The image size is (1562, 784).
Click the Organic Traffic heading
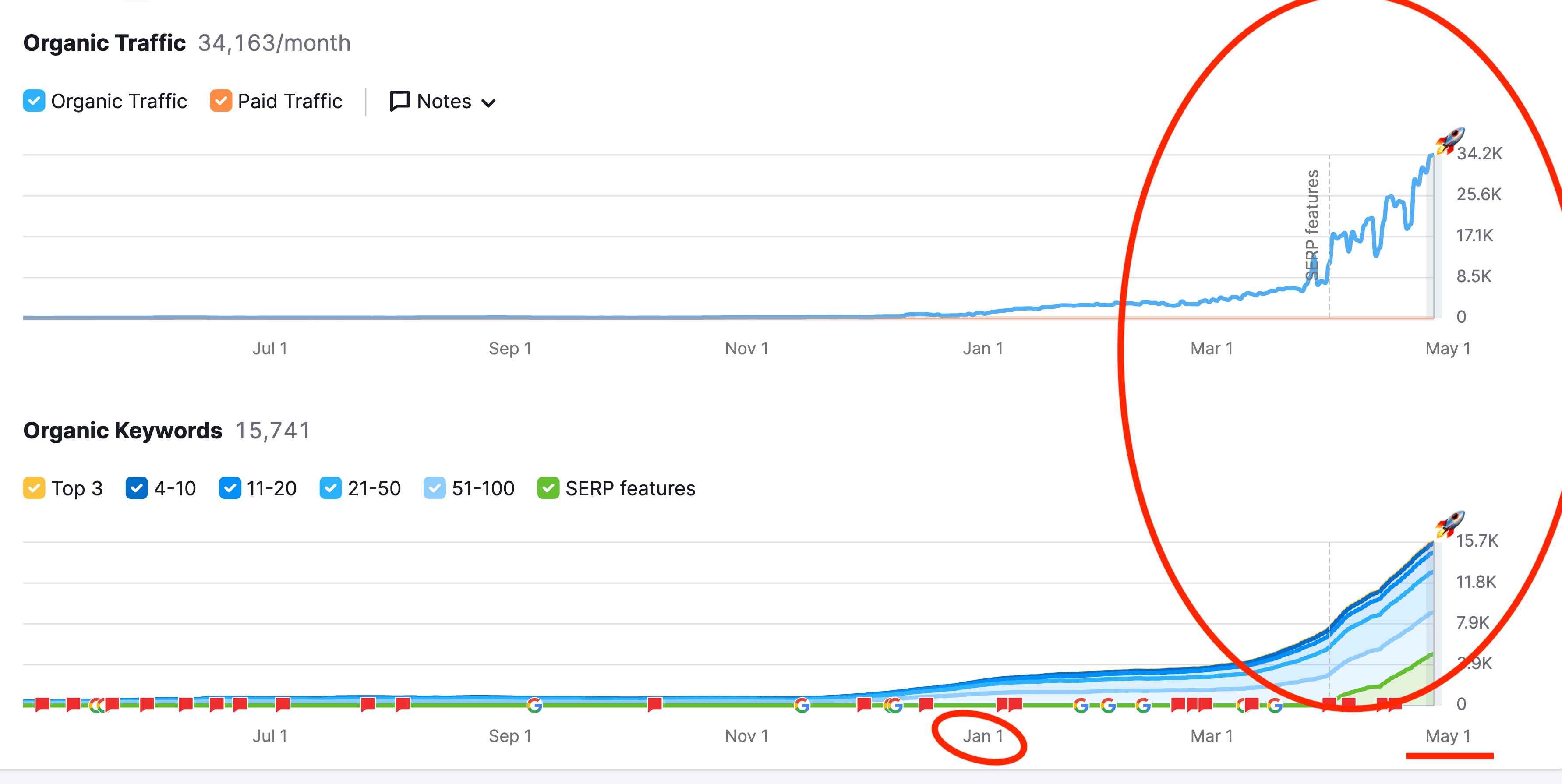click(x=104, y=43)
